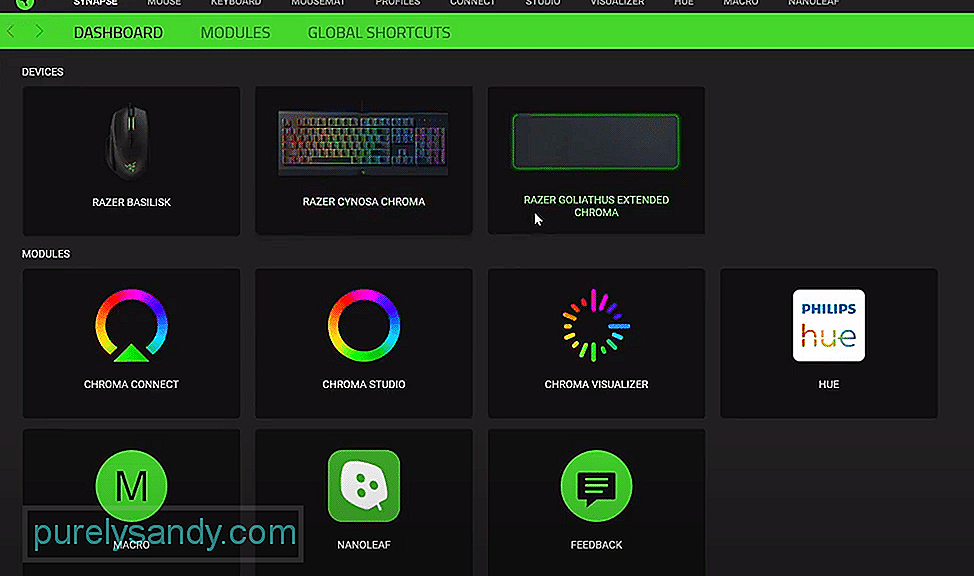Open the Studio top menu
Viewport: 974px width, 576px height.
coord(543,3)
